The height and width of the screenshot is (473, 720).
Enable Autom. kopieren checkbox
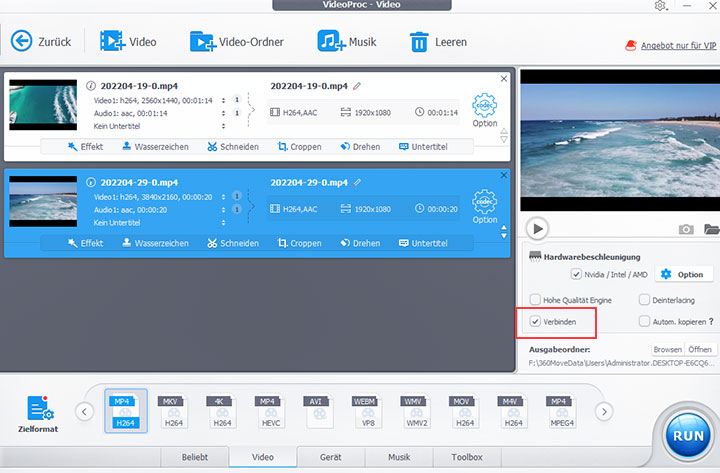tap(644, 321)
